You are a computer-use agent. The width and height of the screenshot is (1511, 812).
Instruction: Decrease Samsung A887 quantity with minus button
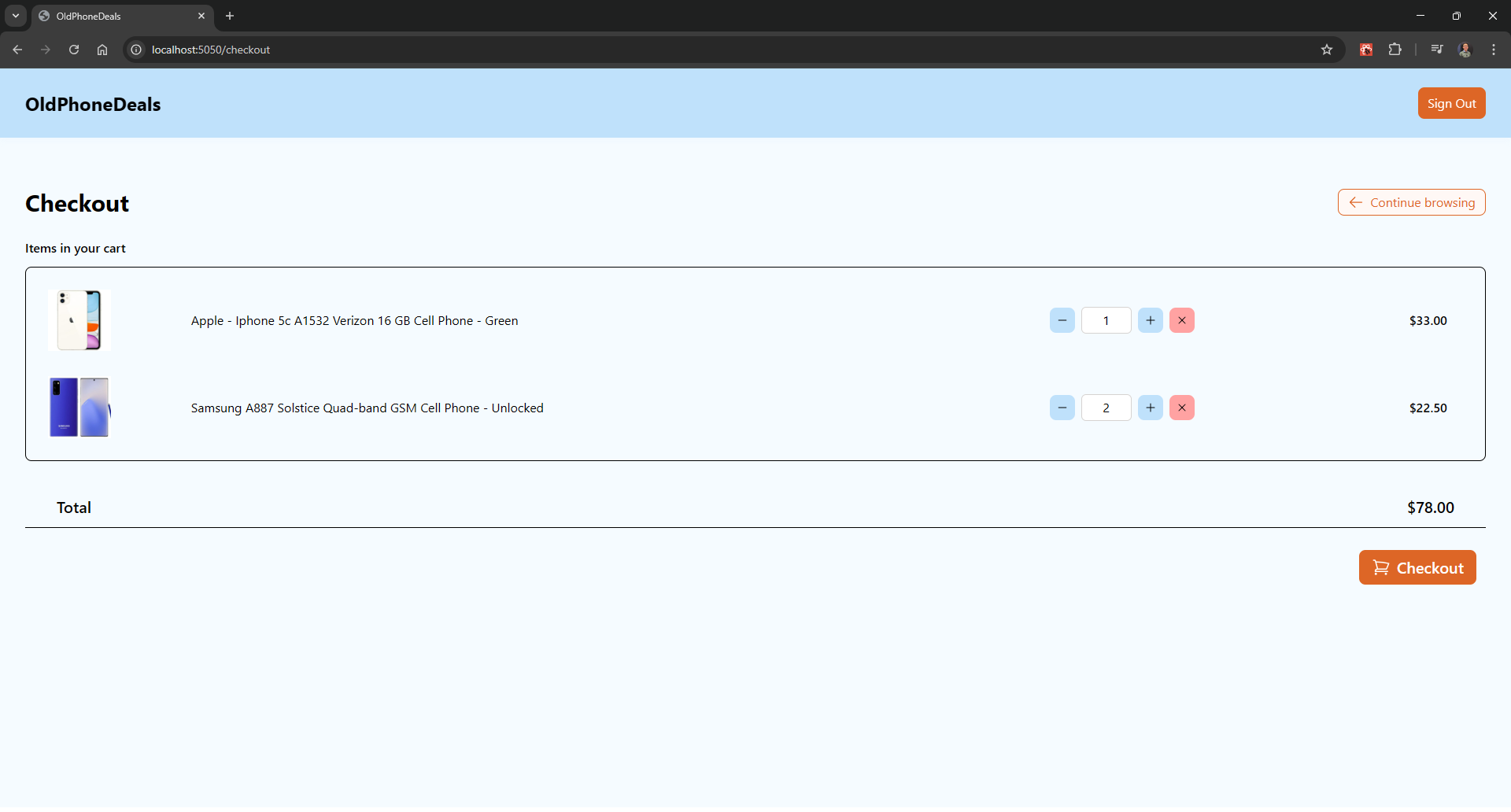[x=1062, y=407]
